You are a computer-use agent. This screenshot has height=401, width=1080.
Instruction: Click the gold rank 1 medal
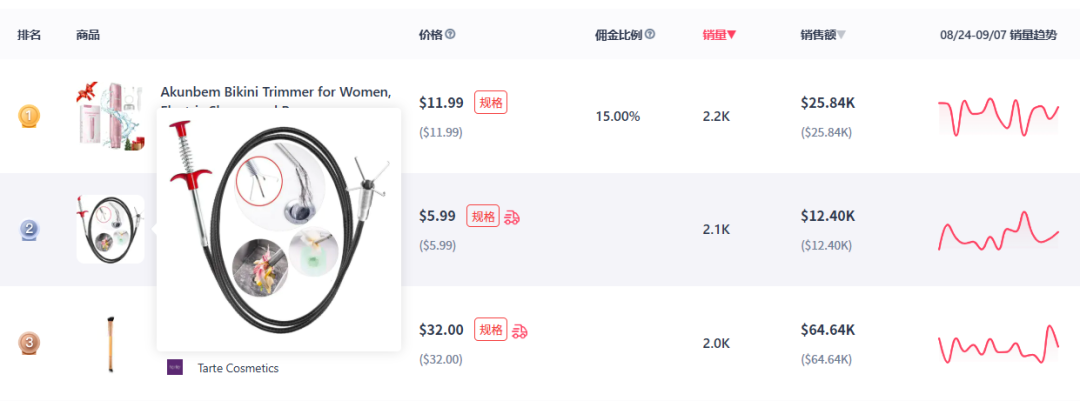28,116
